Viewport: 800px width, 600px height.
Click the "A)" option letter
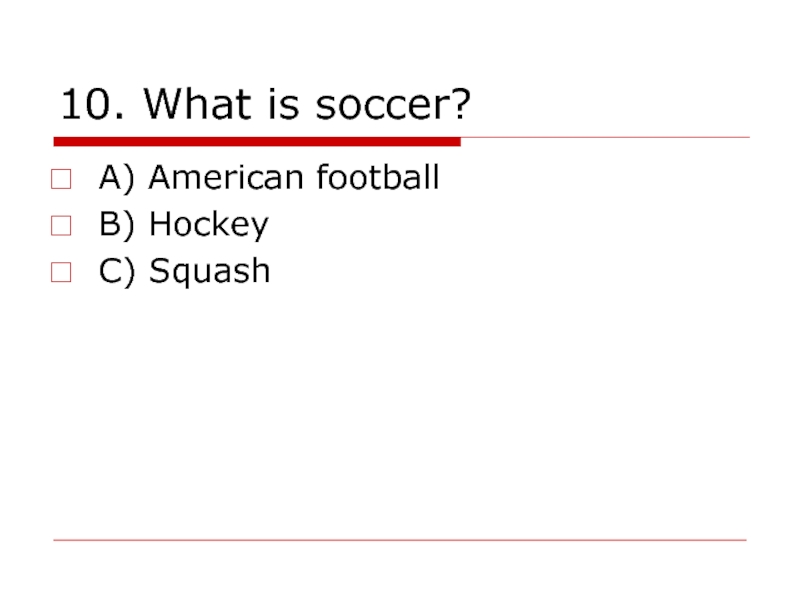pyautogui.click(x=118, y=178)
